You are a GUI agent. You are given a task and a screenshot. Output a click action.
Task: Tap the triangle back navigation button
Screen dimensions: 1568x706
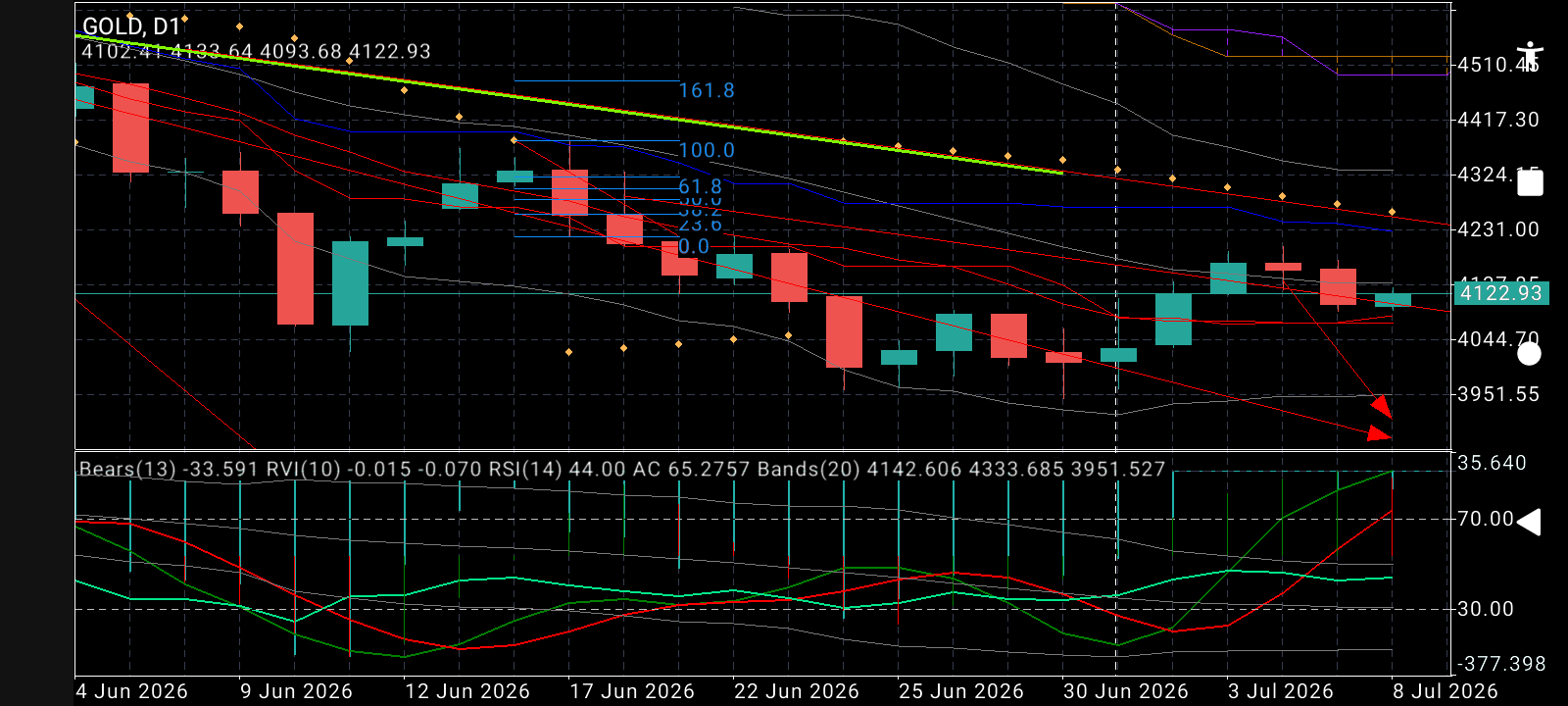1529,522
